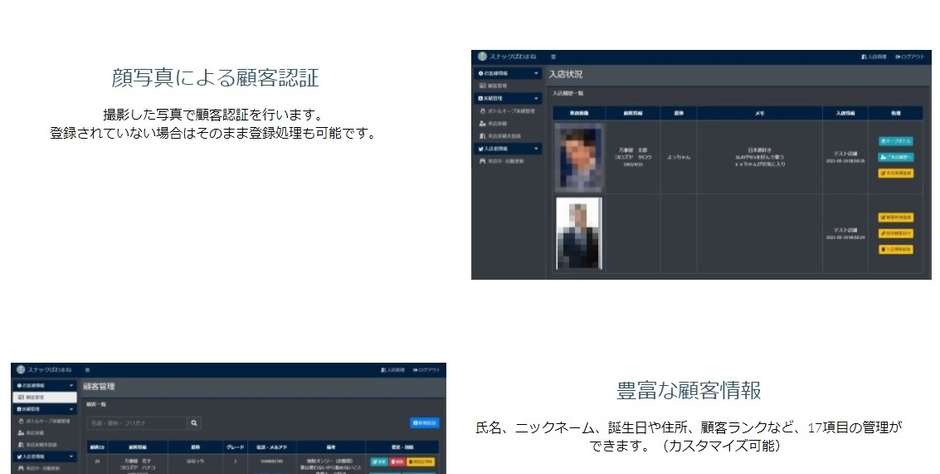The image size is (940, 474).
Task: Click ログアウト in the 顧客管理 top bar
Action: click(428, 370)
